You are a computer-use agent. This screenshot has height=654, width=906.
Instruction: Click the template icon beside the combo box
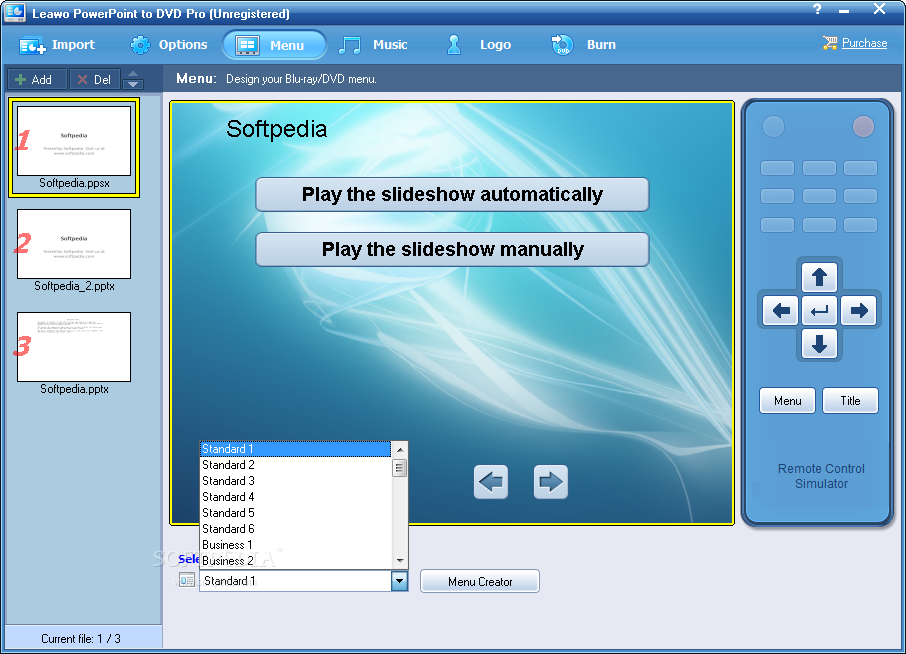click(186, 580)
